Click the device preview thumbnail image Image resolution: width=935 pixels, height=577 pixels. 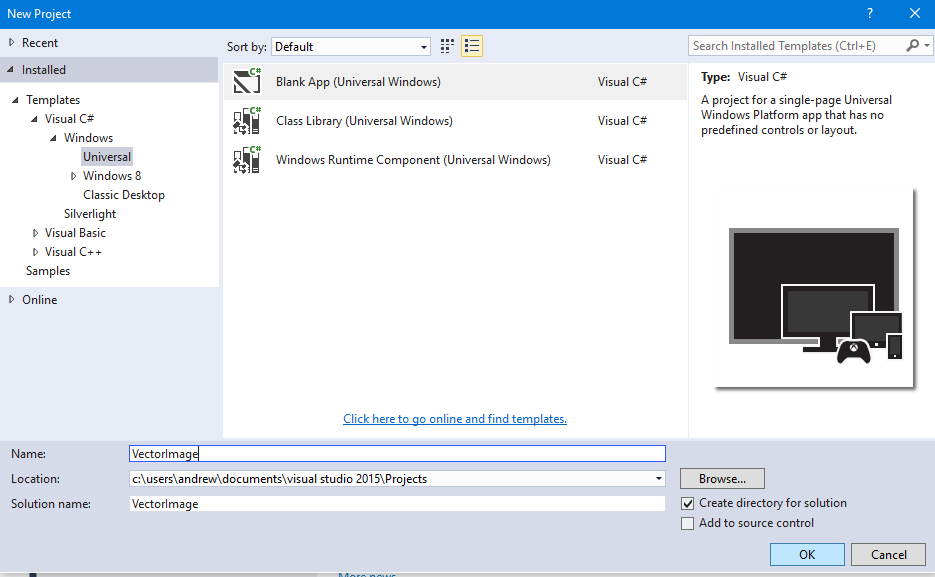pyautogui.click(x=815, y=288)
